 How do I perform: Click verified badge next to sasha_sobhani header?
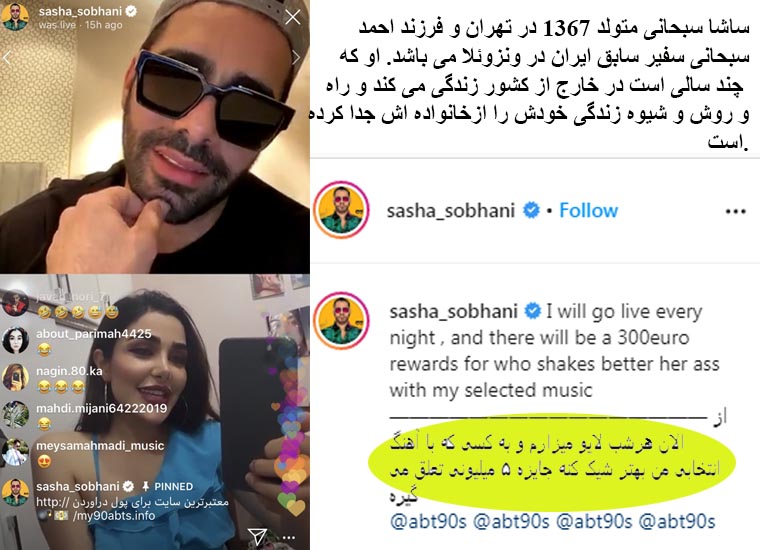pos(531,210)
